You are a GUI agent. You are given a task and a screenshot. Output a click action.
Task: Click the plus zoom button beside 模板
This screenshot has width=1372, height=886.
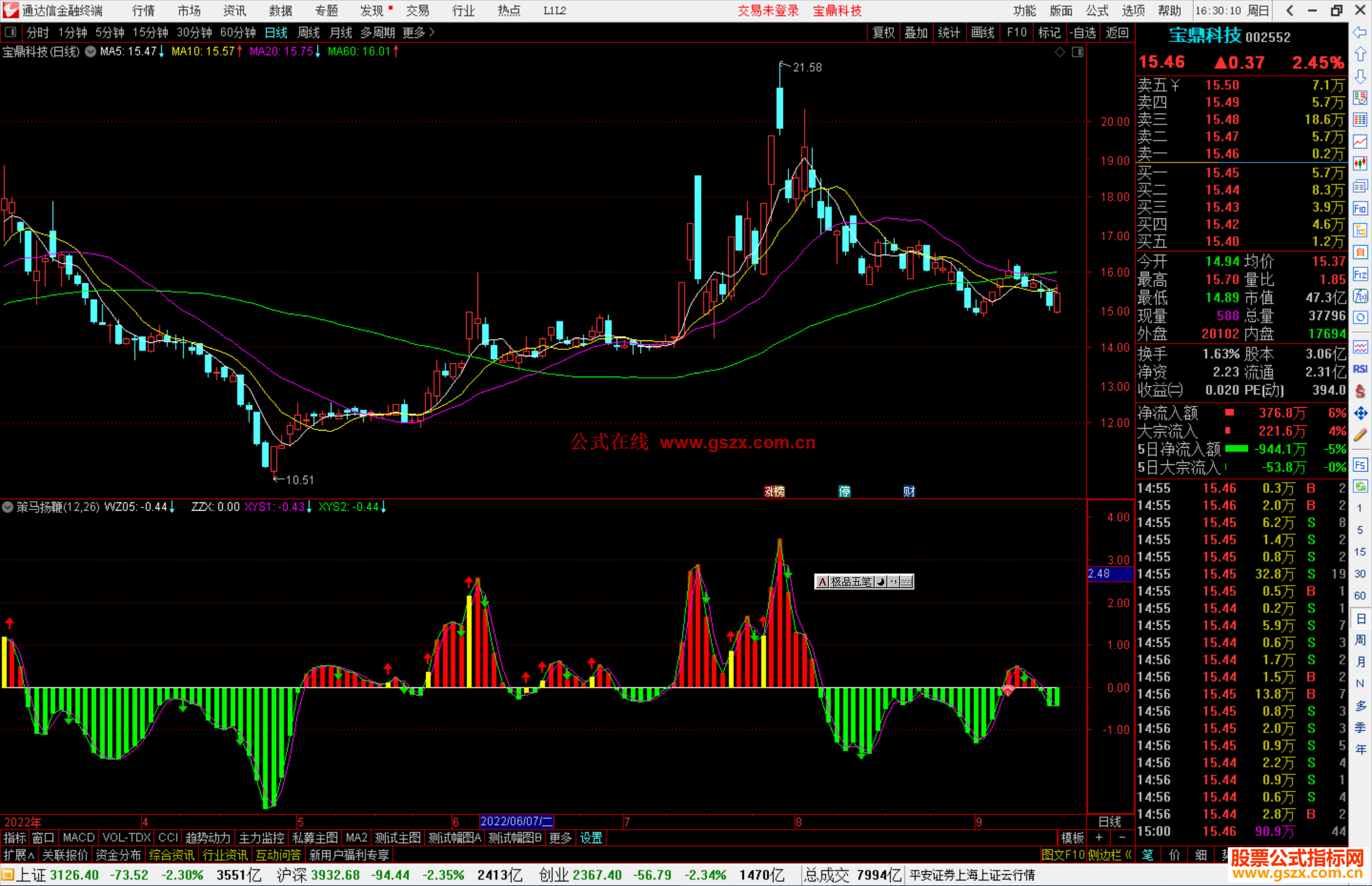(x=1099, y=838)
